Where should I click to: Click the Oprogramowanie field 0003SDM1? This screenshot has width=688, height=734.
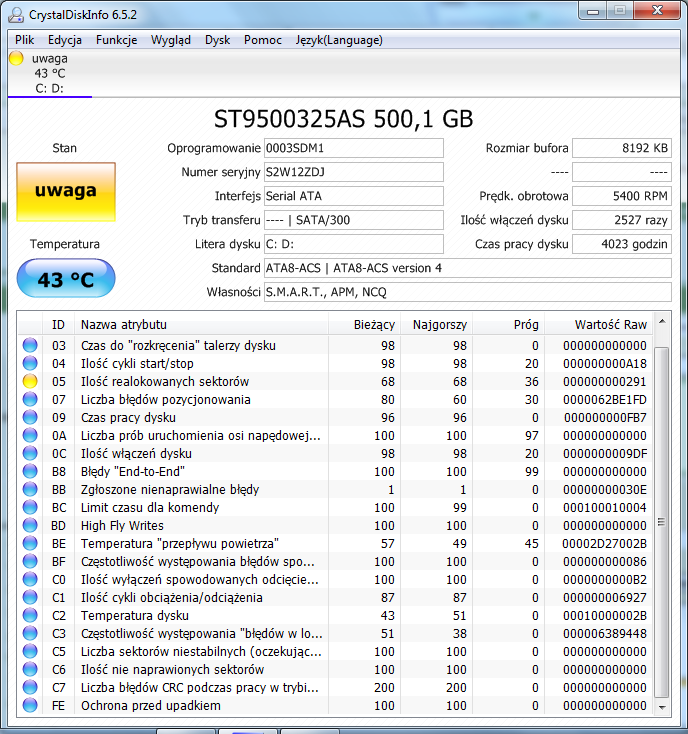coord(354,148)
